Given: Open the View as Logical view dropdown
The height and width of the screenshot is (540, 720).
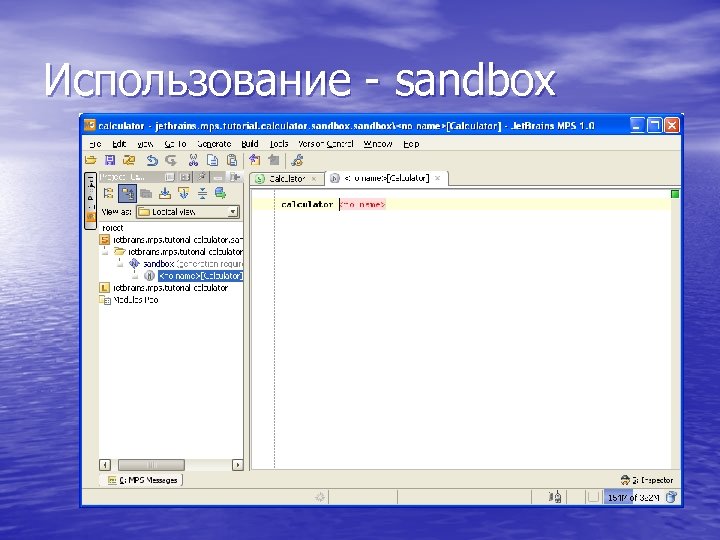Looking at the screenshot, I should point(188,212).
